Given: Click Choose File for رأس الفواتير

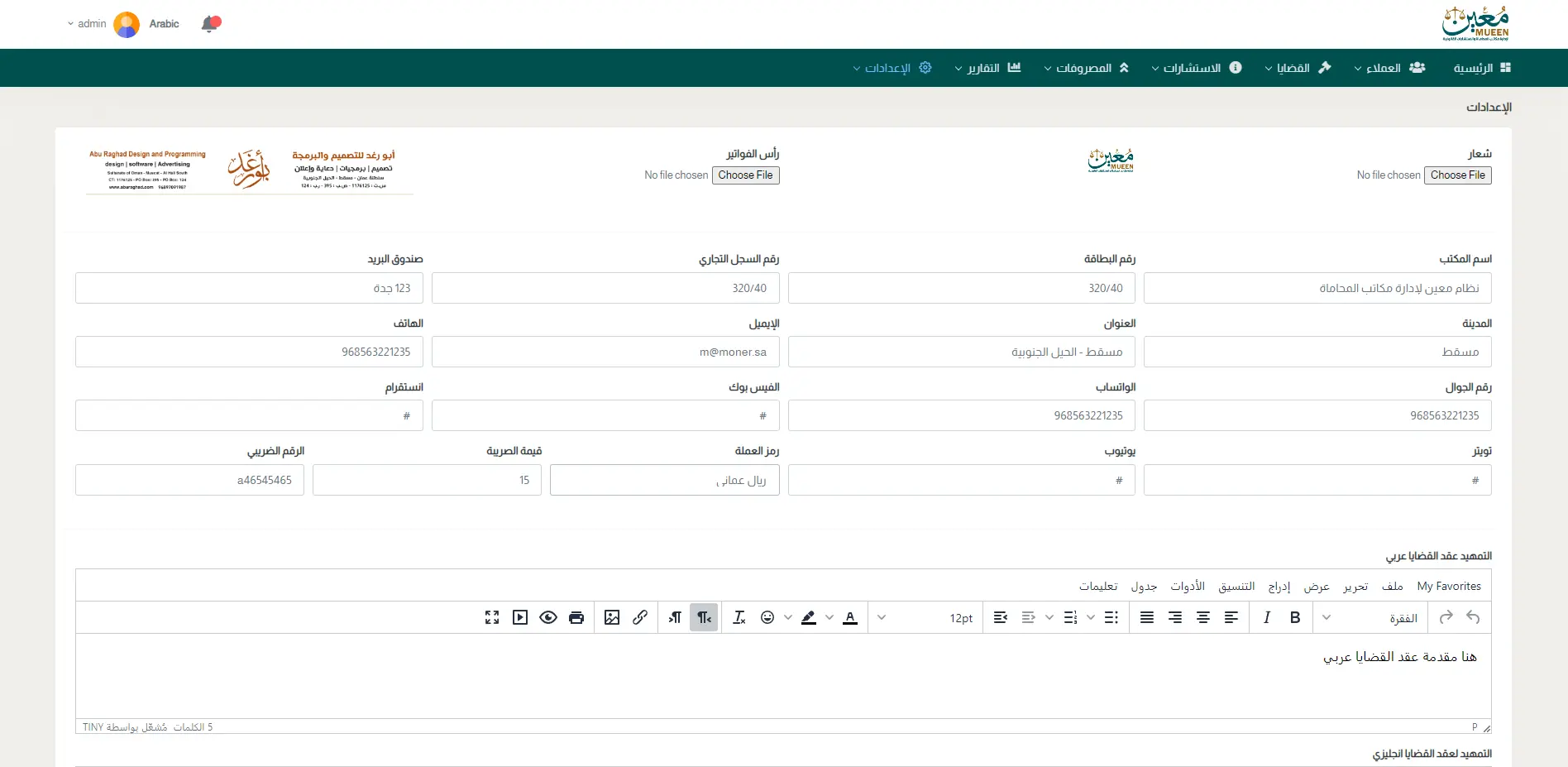Looking at the screenshot, I should coord(745,175).
